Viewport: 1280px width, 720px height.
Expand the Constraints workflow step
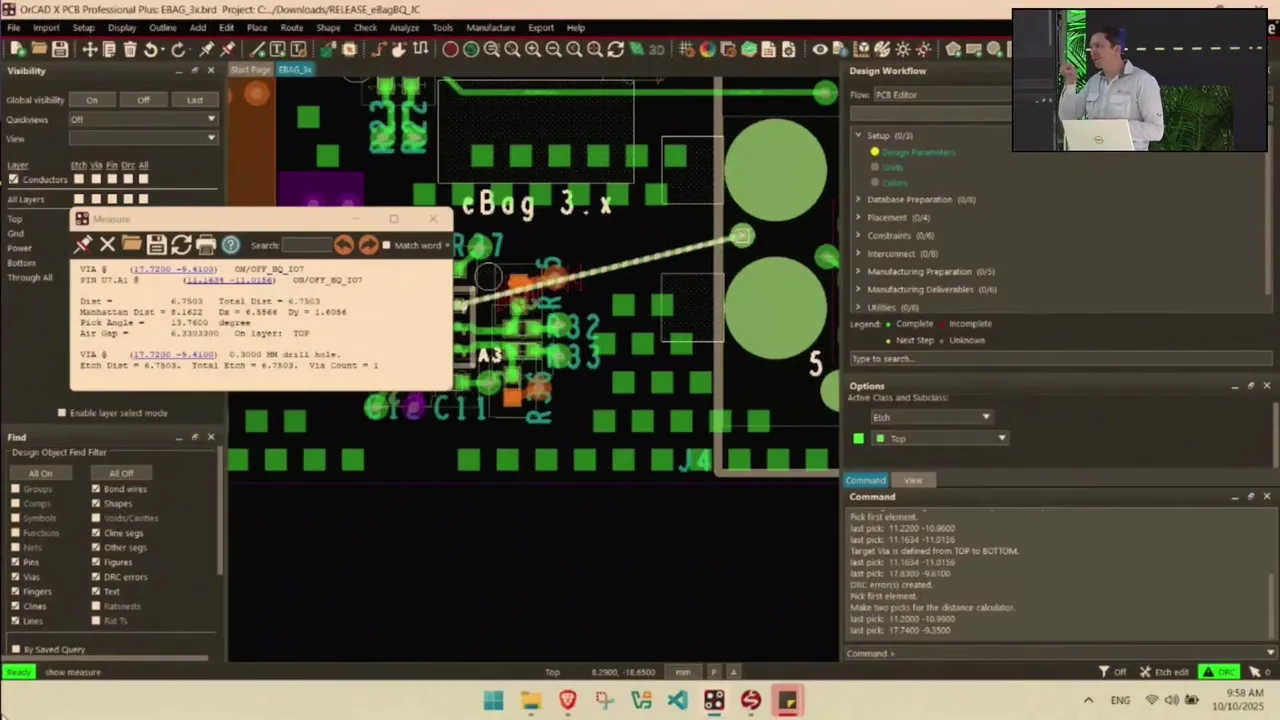click(x=858, y=235)
